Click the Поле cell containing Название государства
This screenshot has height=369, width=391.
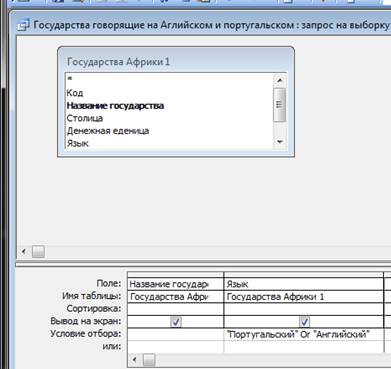pos(176,284)
